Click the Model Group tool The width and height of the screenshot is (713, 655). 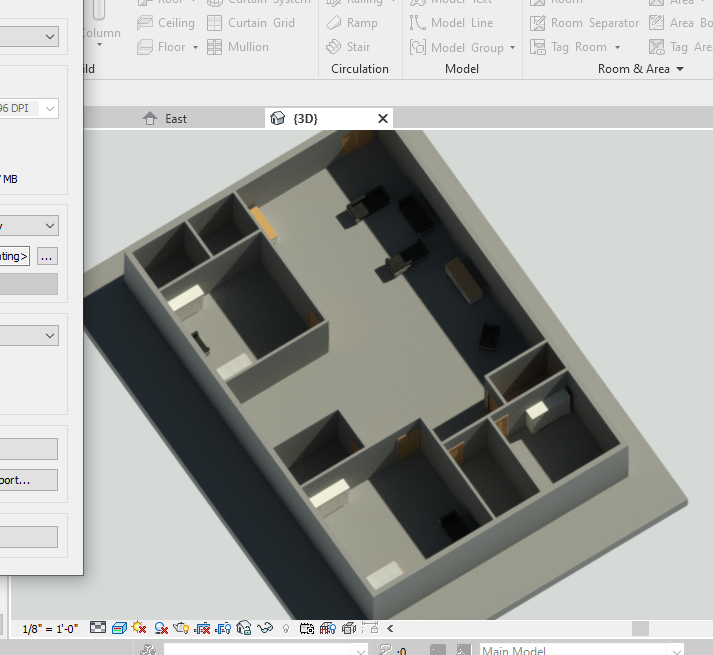tap(457, 47)
